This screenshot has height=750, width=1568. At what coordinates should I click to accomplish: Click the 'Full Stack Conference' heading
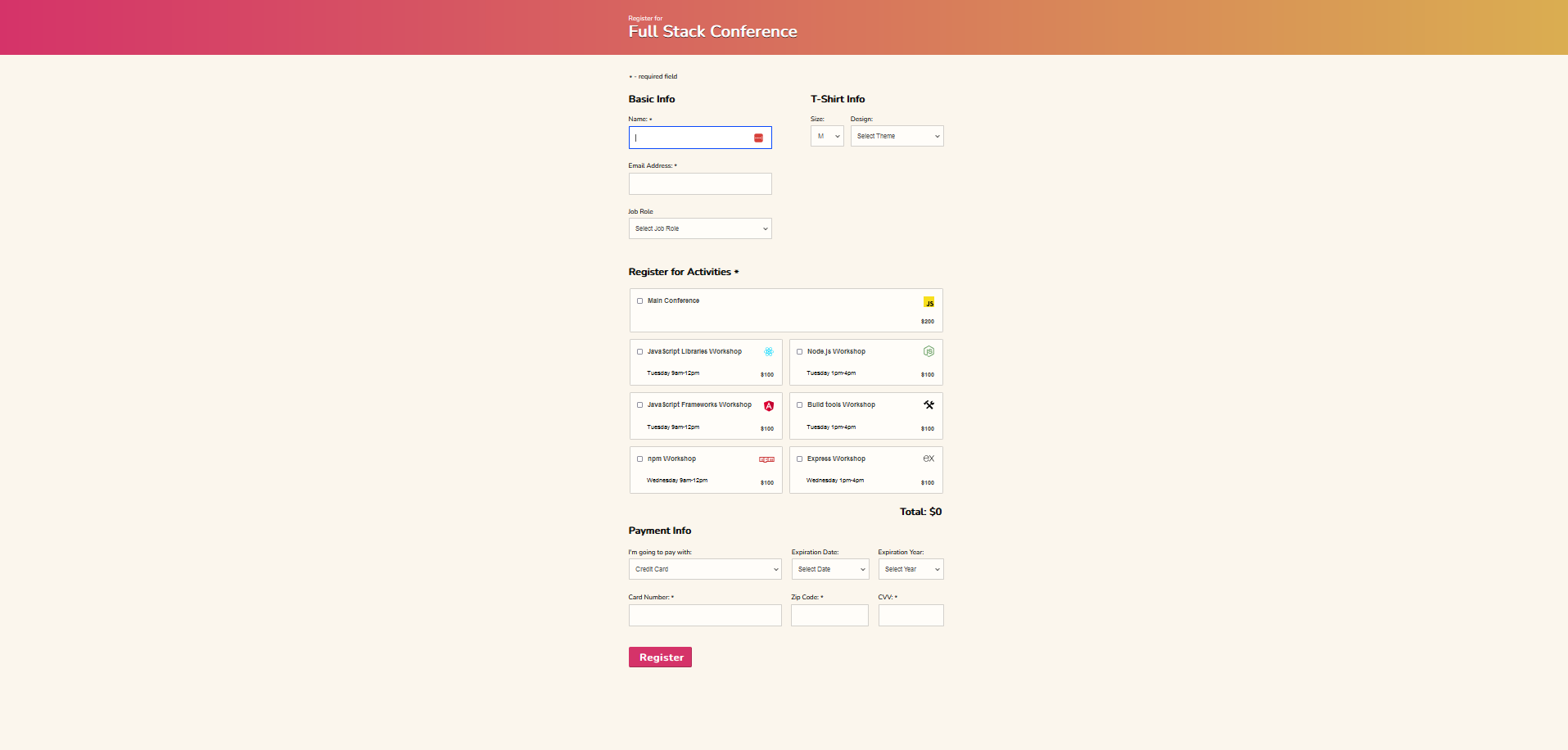712,31
